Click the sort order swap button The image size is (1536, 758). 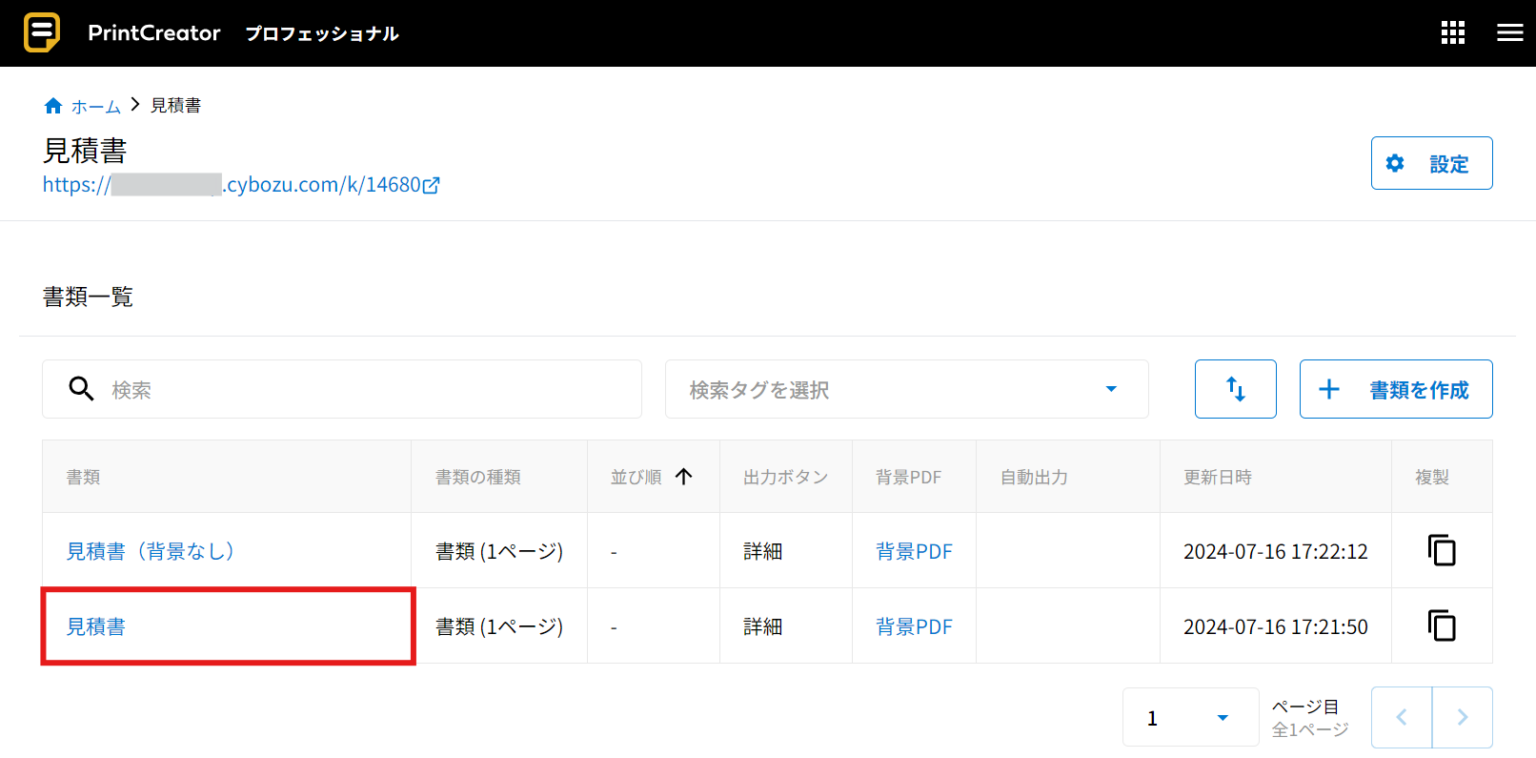[1235, 389]
